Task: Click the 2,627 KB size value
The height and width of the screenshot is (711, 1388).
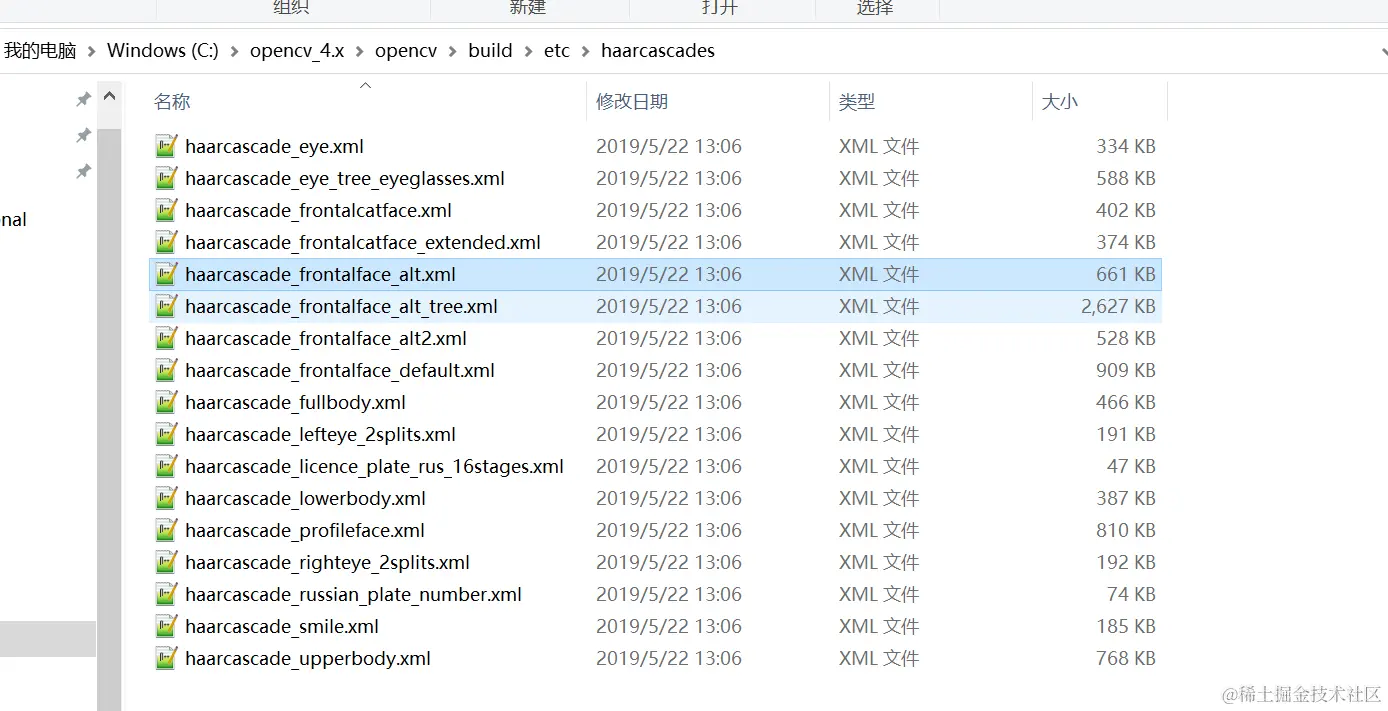Action: [1118, 307]
